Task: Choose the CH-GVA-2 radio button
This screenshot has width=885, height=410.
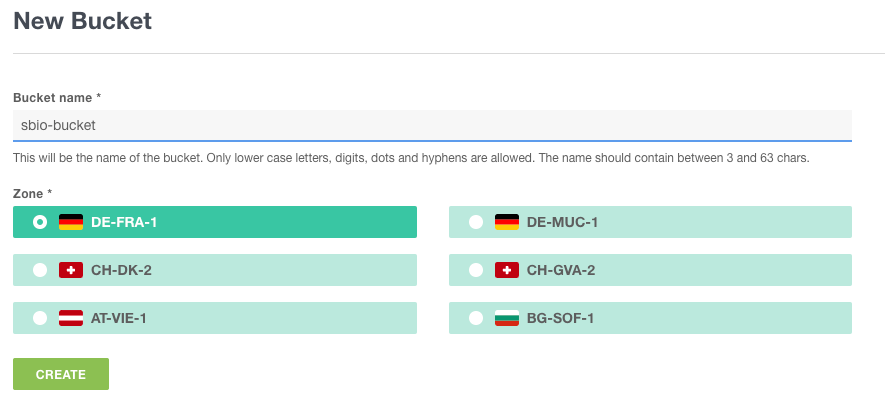Action: [476, 270]
